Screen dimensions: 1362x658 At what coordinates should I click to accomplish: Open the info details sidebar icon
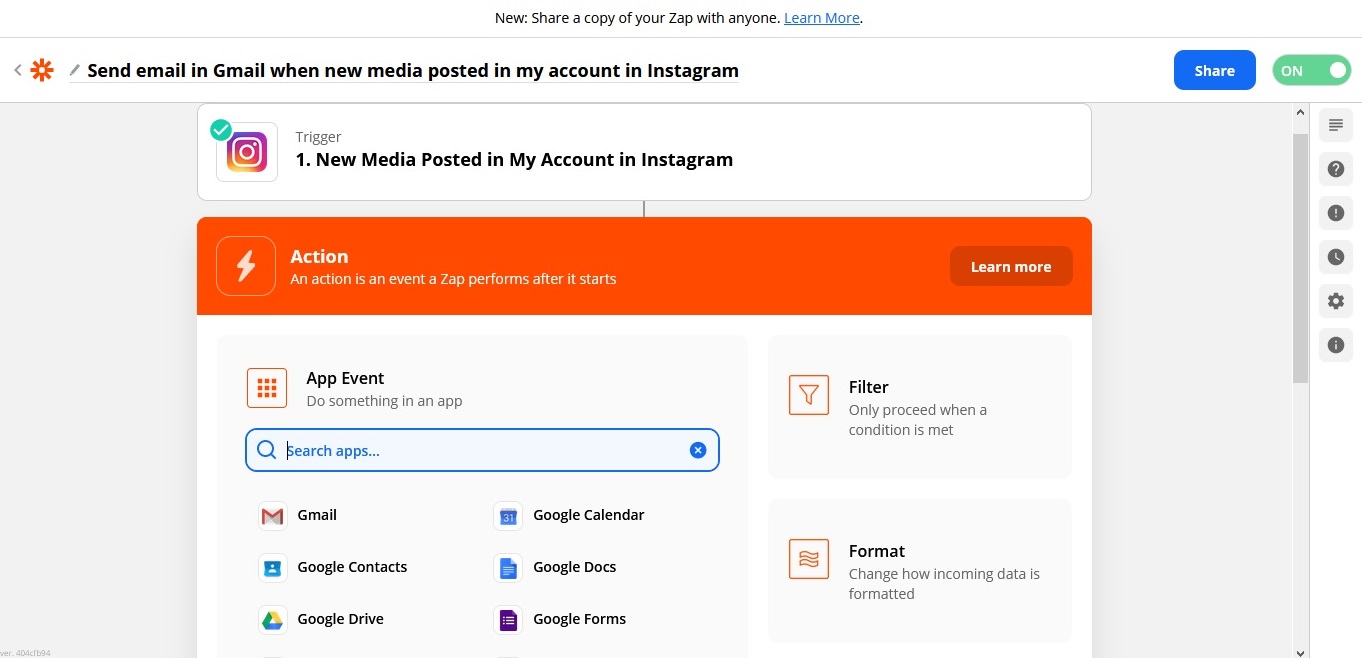tap(1335, 345)
